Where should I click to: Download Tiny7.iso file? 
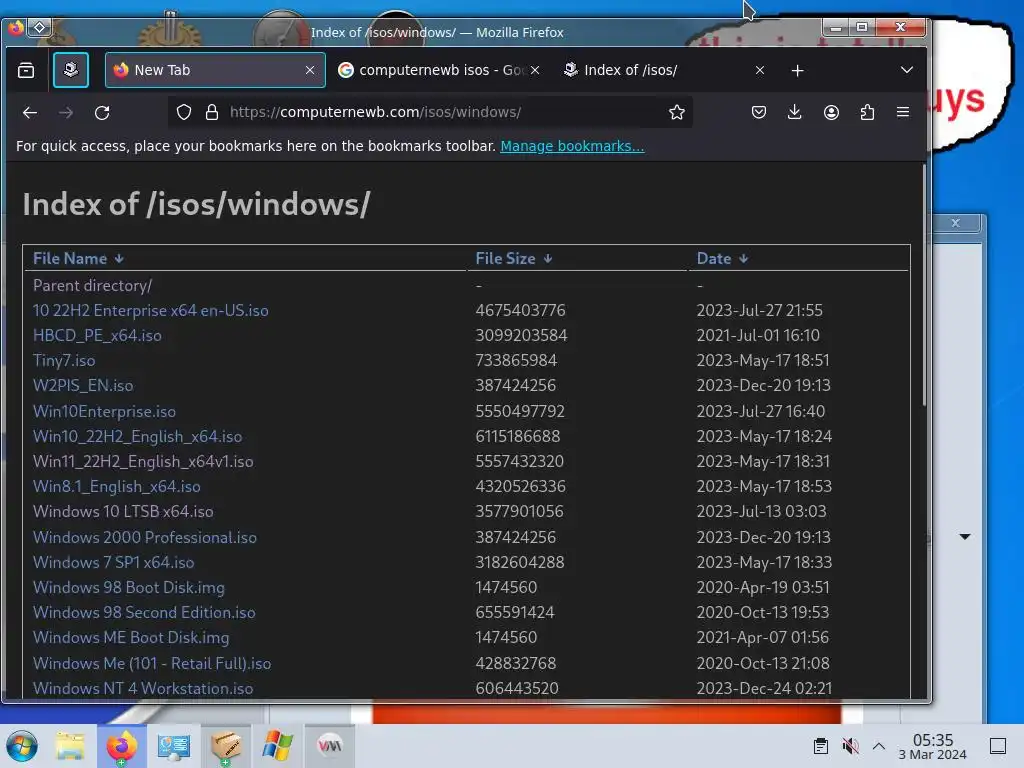click(x=64, y=360)
